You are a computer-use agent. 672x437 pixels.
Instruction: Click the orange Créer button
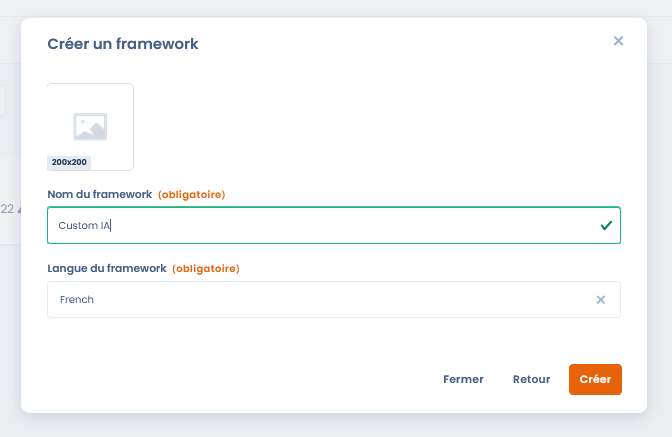pyautogui.click(x=595, y=380)
